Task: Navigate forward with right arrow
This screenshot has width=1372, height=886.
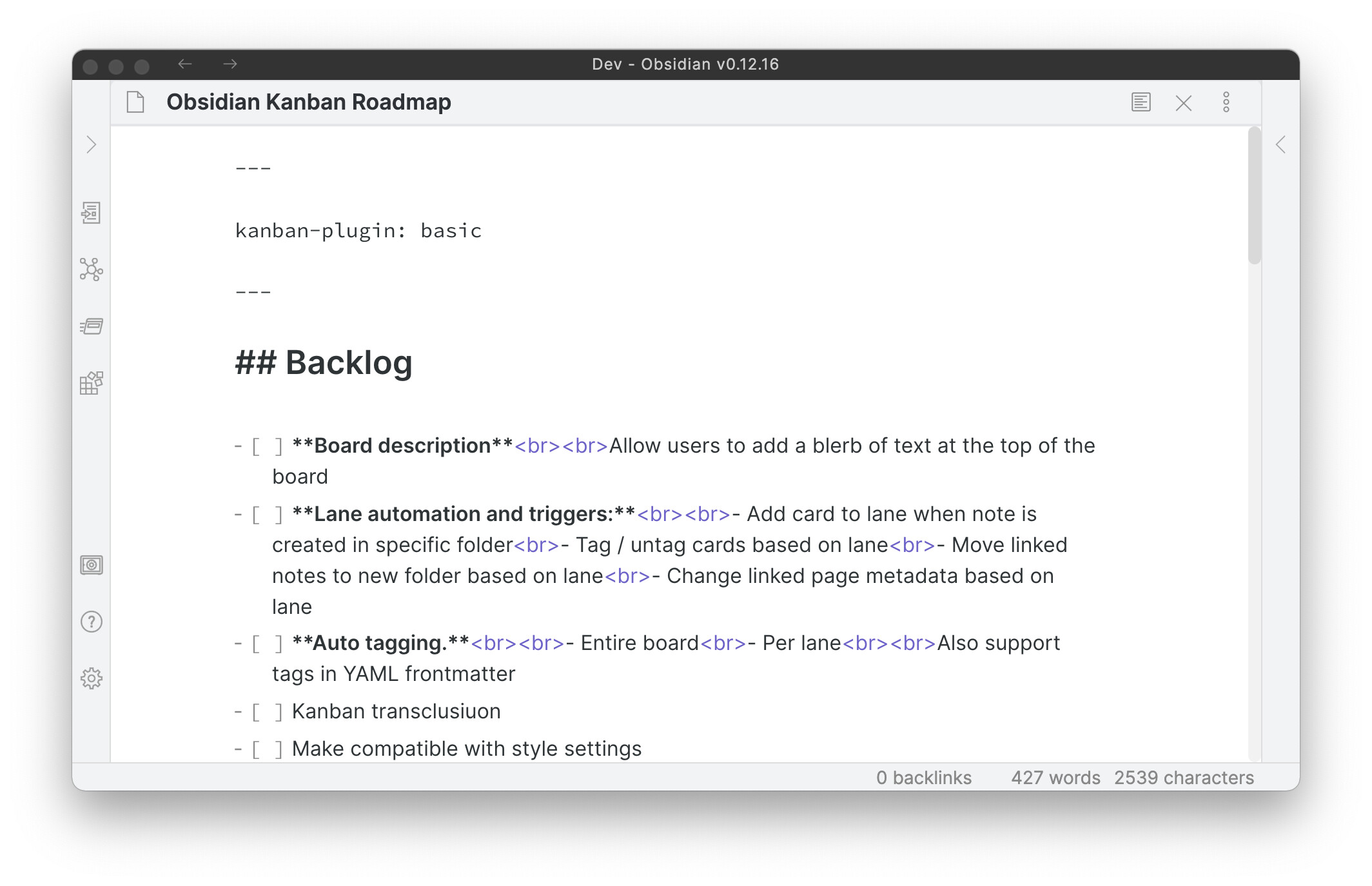Action: click(x=230, y=64)
